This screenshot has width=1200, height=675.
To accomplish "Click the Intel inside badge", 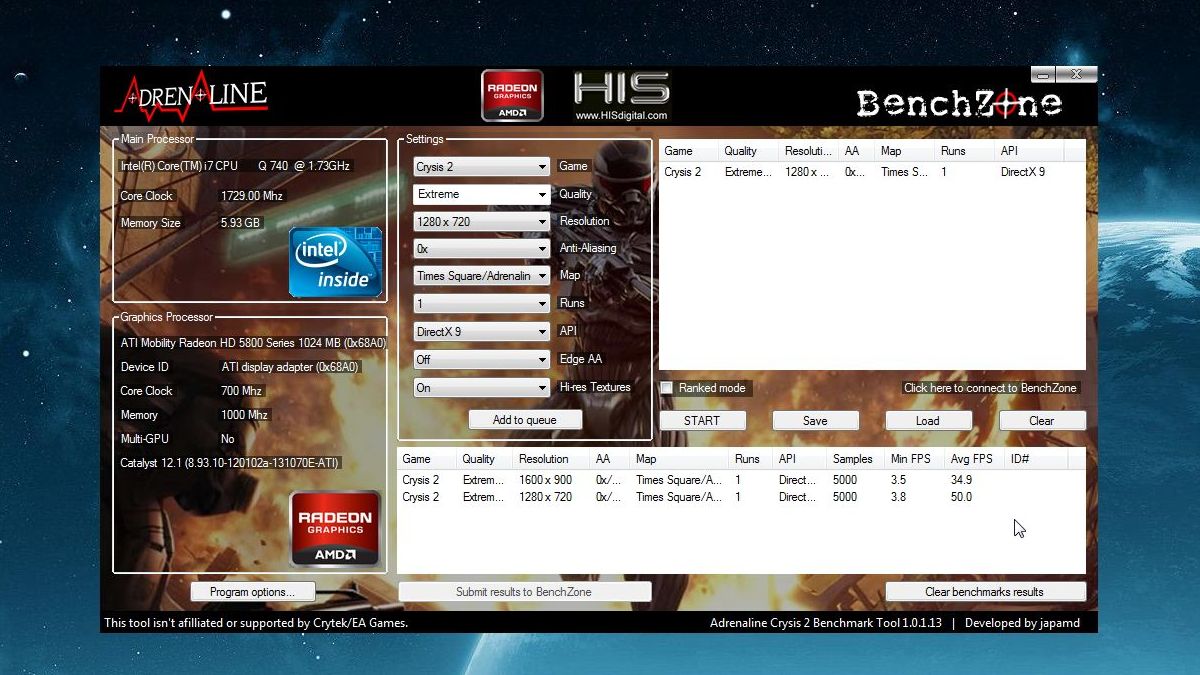I will [335, 262].
